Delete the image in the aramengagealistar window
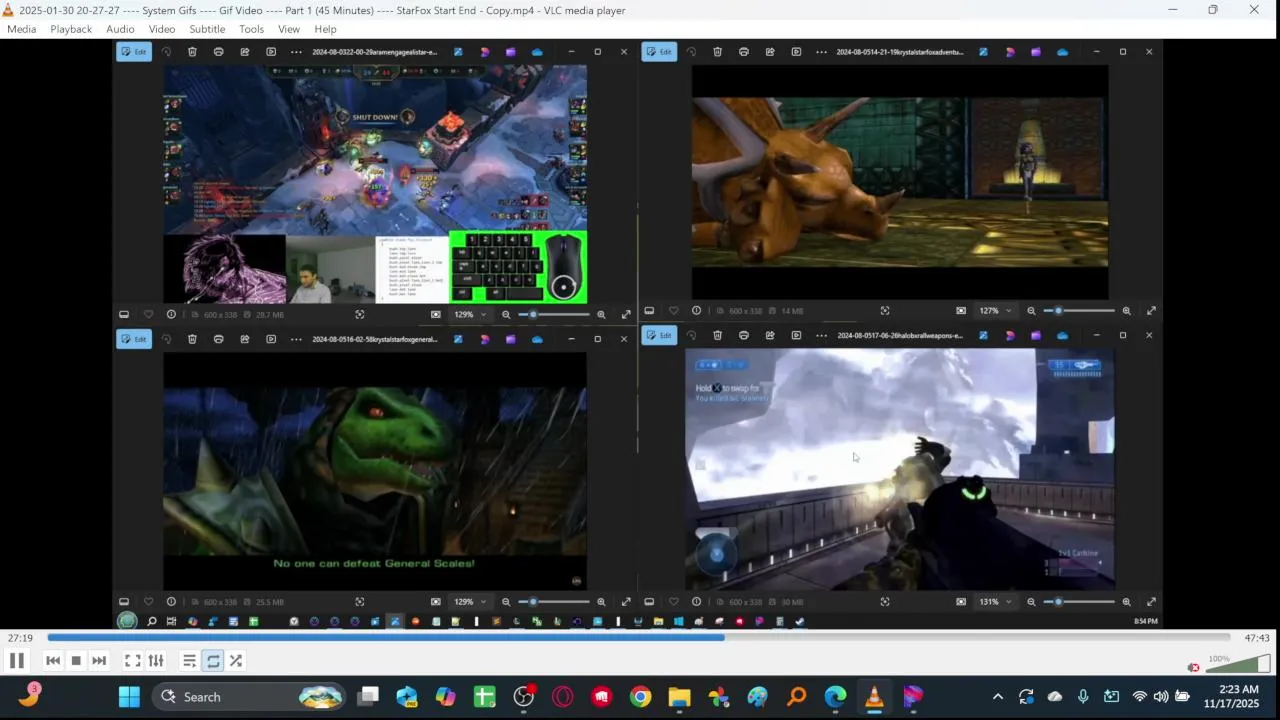 [192, 52]
